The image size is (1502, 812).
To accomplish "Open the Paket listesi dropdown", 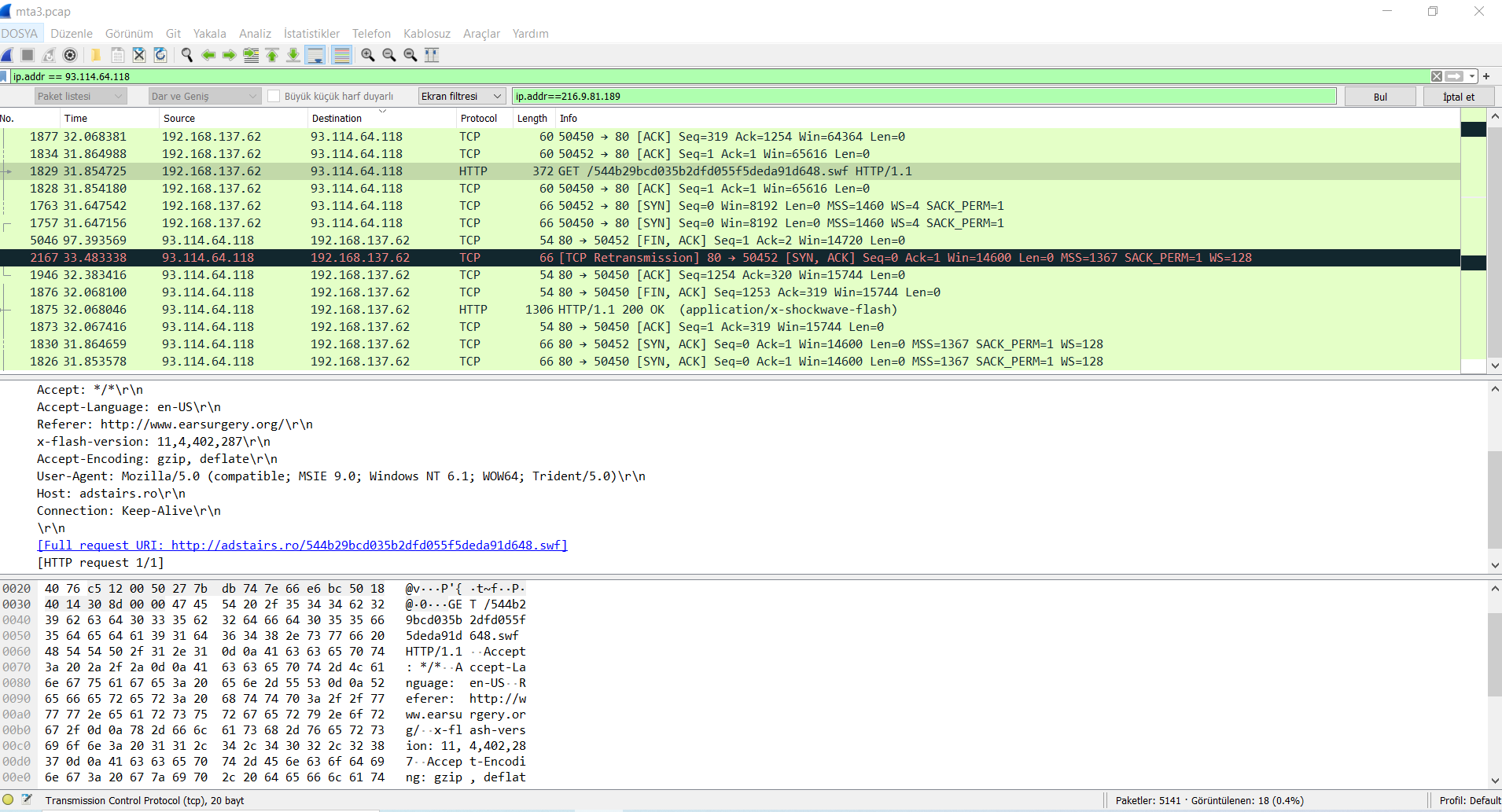I will point(80,96).
